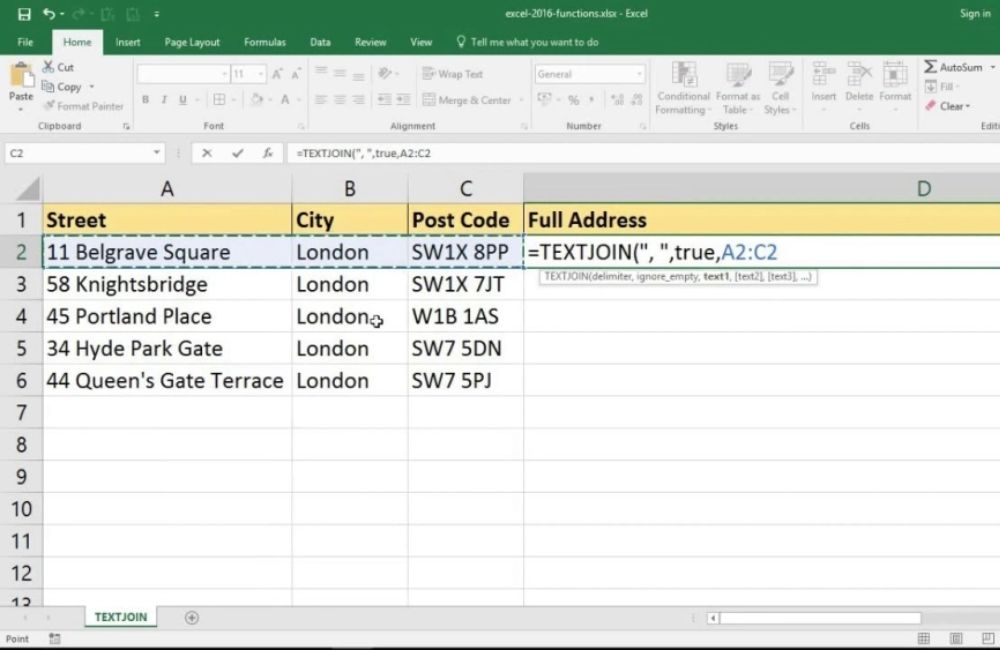Toggle Wrap Text
The height and width of the screenshot is (650, 1000).
coord(452,74)
